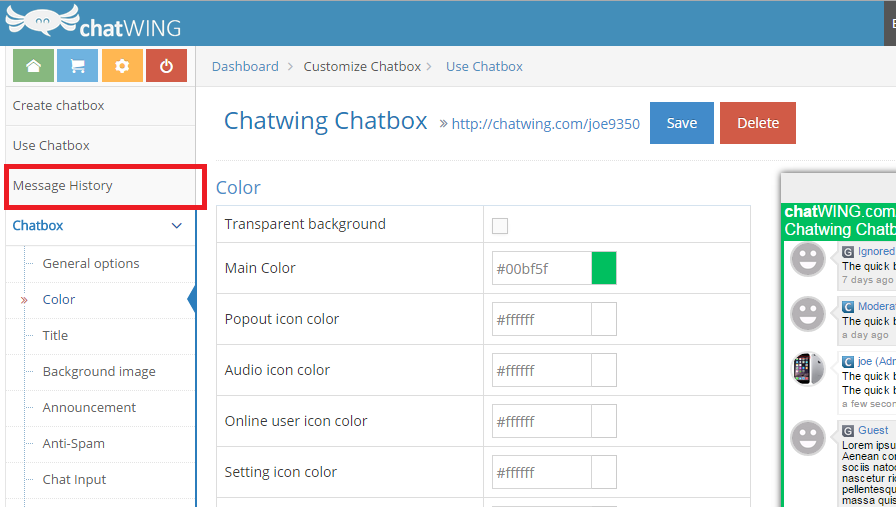896x507 pixels.
Task: Select General options sub-item
Action: coord(91,264)
